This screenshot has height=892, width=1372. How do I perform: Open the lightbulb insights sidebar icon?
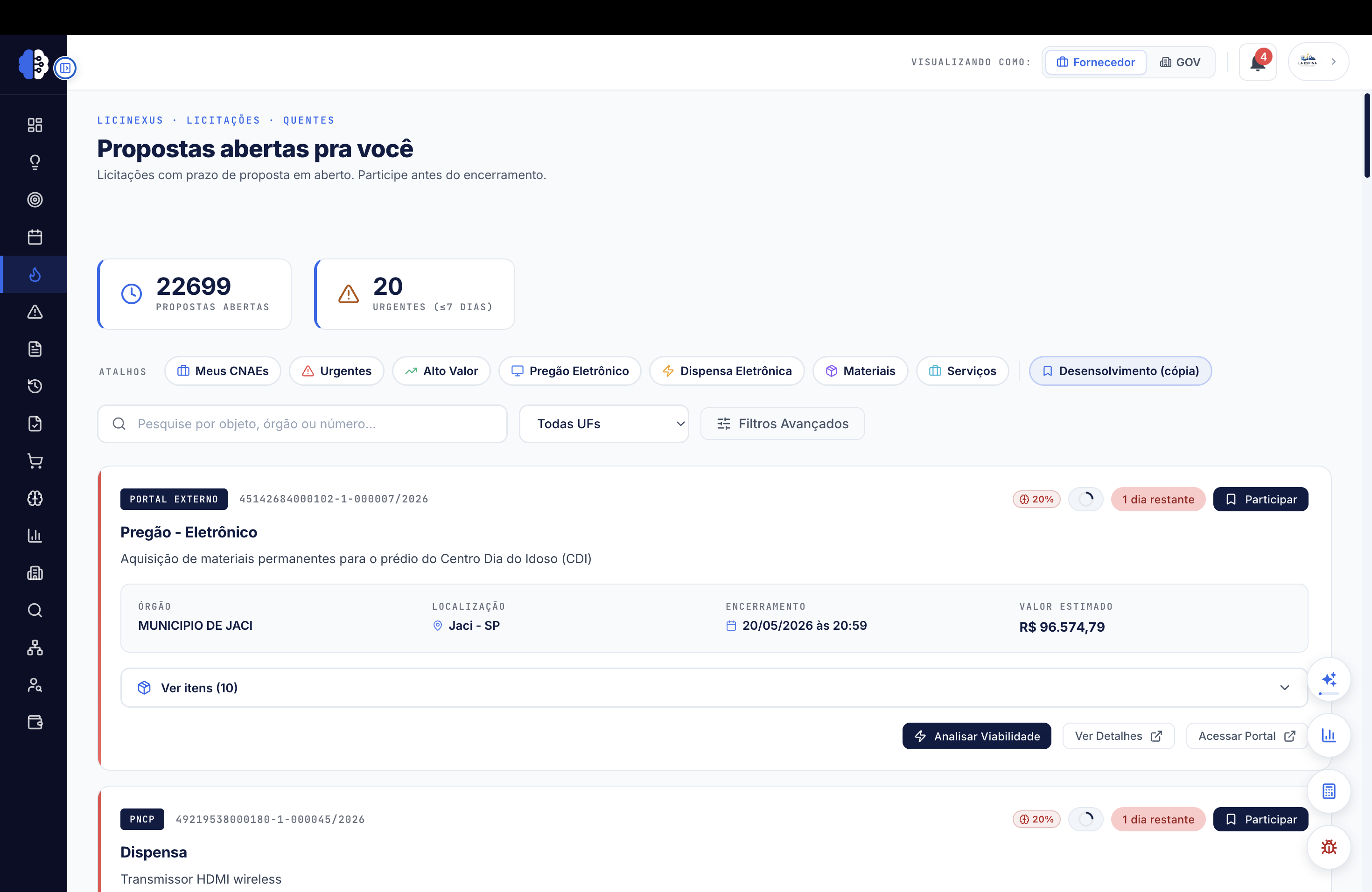coord(35,162)
